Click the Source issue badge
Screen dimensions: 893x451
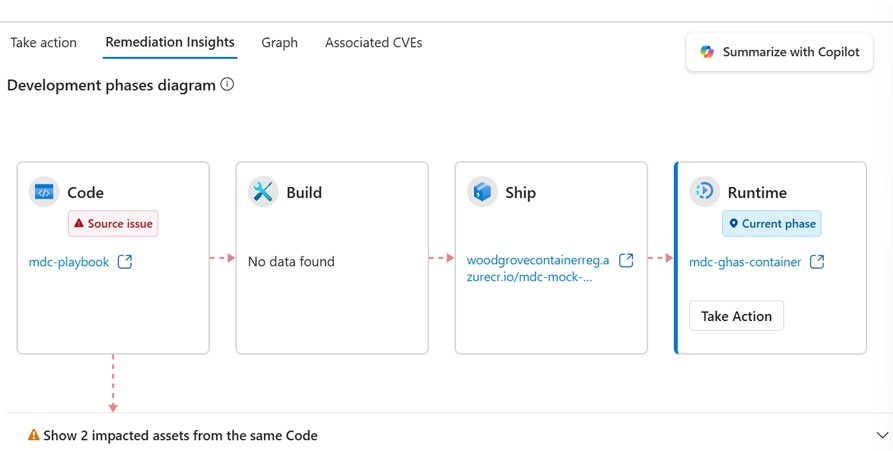click(x=113, y=224)
